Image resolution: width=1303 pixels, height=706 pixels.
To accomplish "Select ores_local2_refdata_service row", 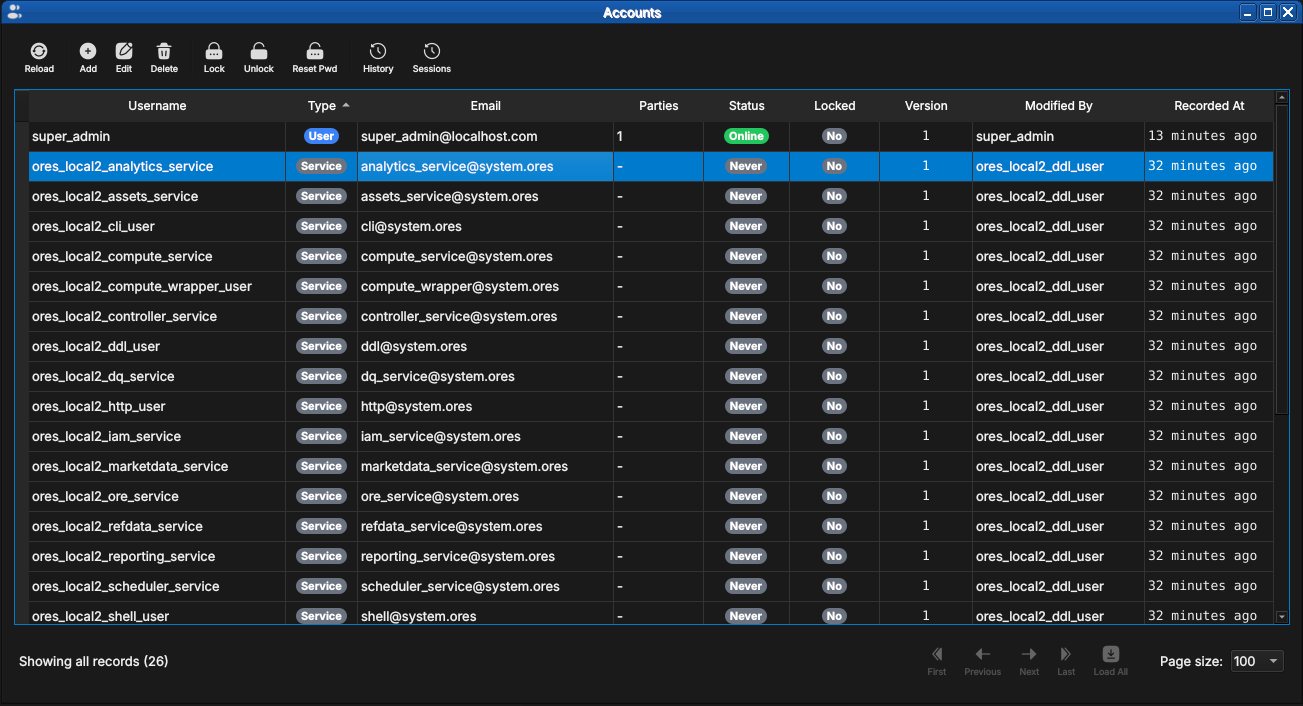I will coord(651,526).
